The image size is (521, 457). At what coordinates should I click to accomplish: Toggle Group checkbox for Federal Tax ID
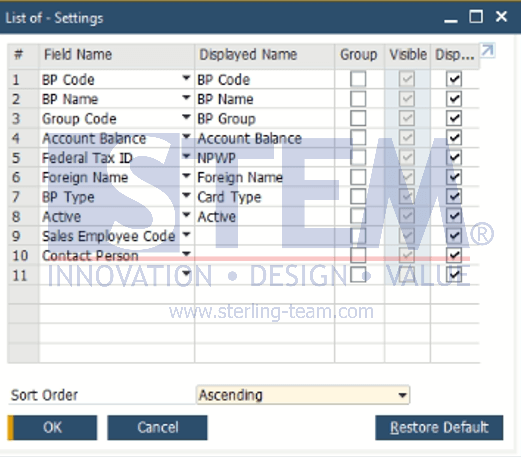pyautogui.click(x=358, y=158)
